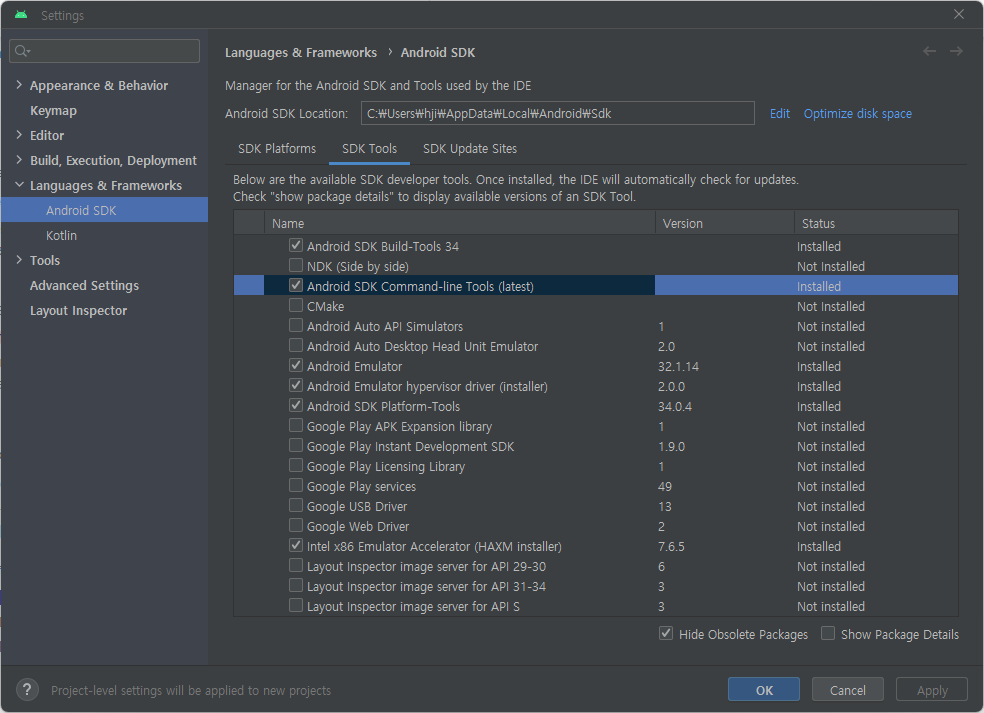Viewport: 984px width, 713px height.
Task: Check Layout Inspector image server API 29-30
Action: point(296,566)
